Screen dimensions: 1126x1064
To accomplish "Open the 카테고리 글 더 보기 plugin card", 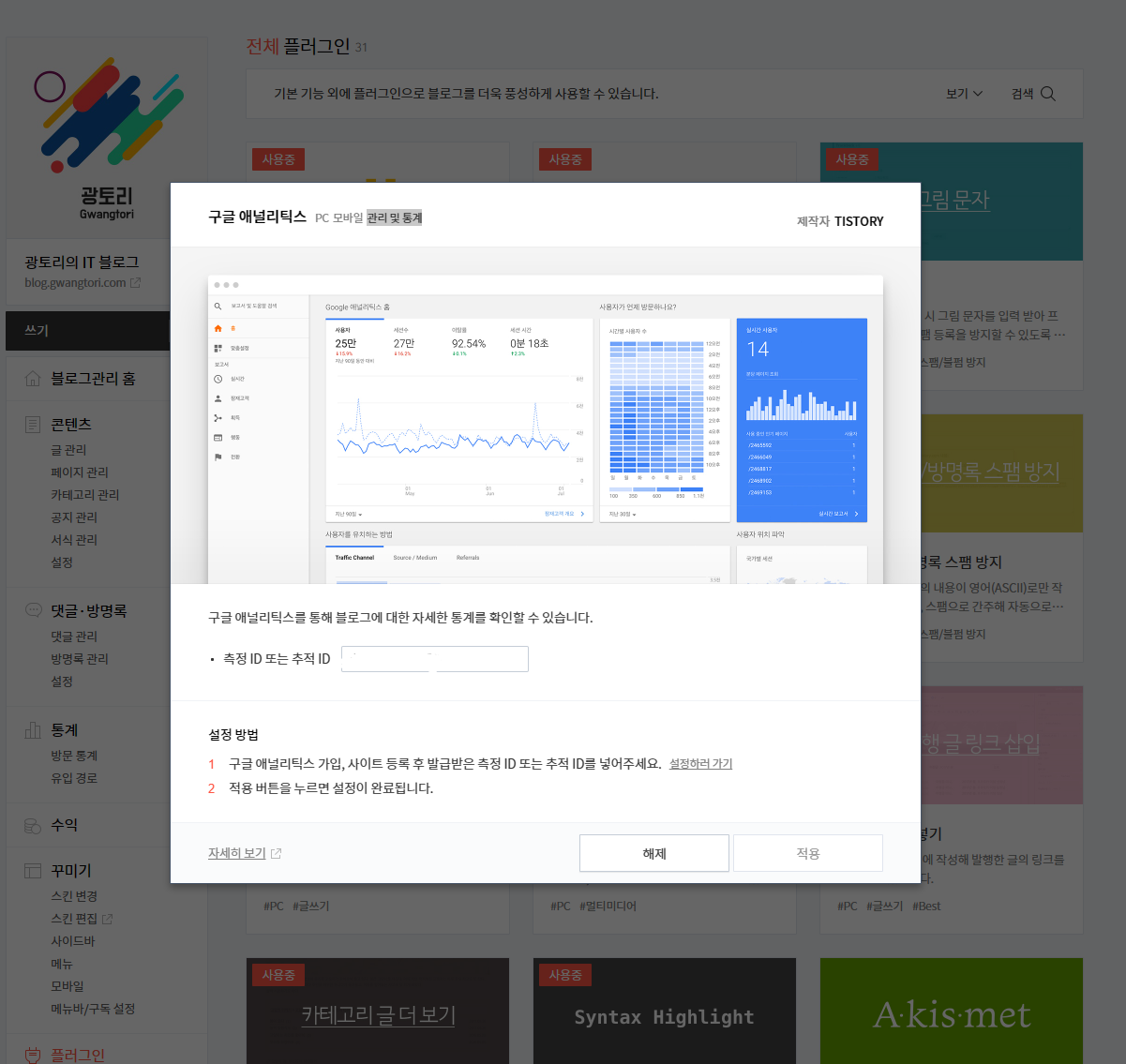I will (378, 1012).
